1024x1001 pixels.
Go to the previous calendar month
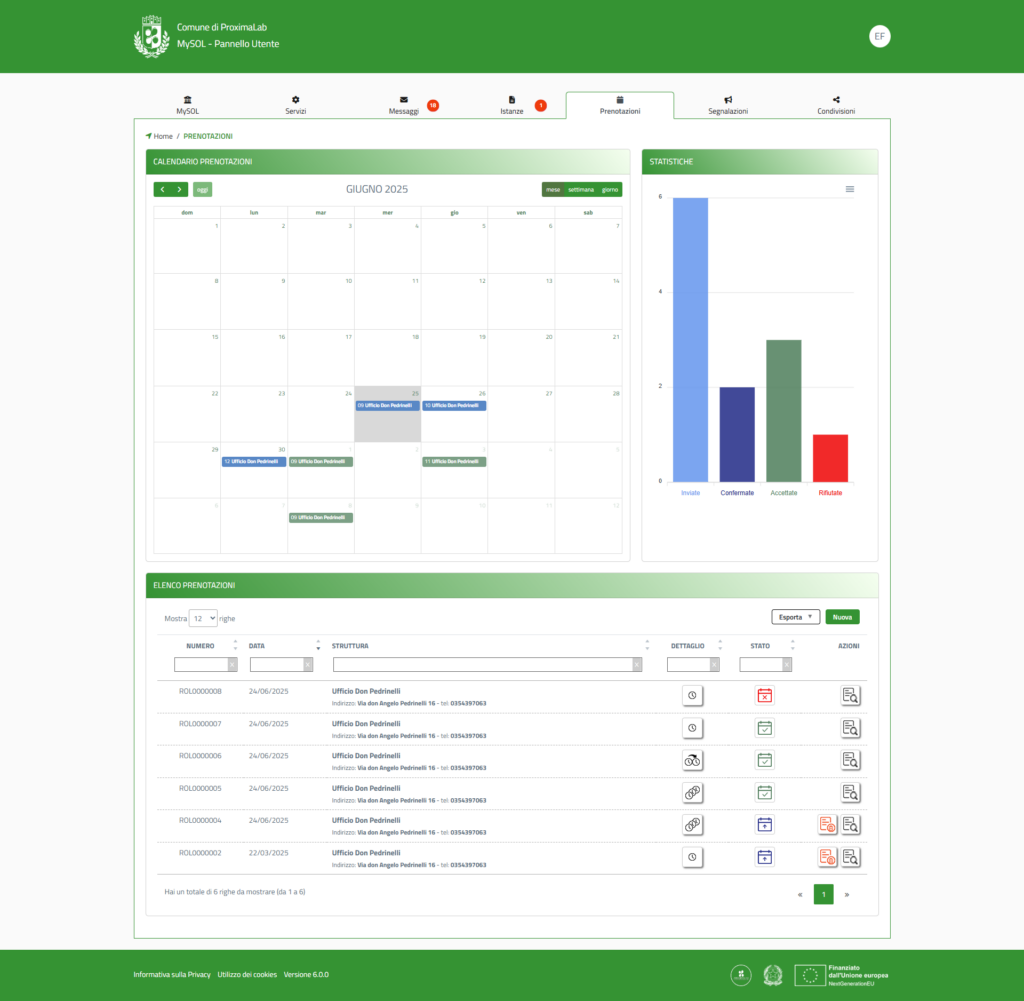click(x=162, y=189)
